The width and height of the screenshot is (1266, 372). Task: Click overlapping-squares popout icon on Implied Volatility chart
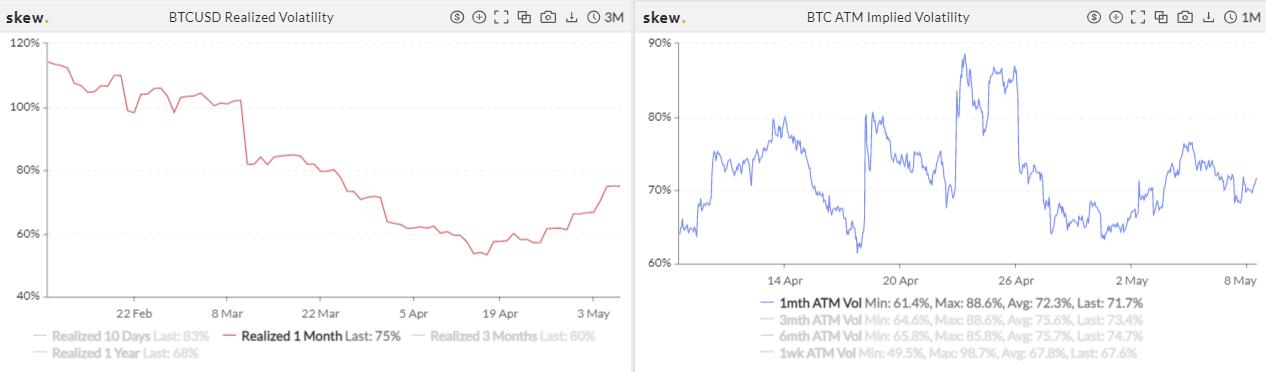pos(1161,17)
